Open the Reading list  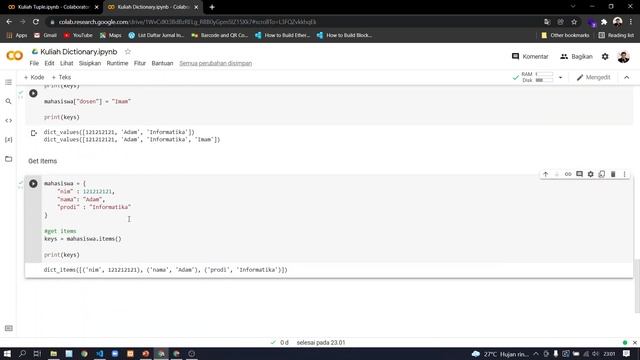coord(616,36)
